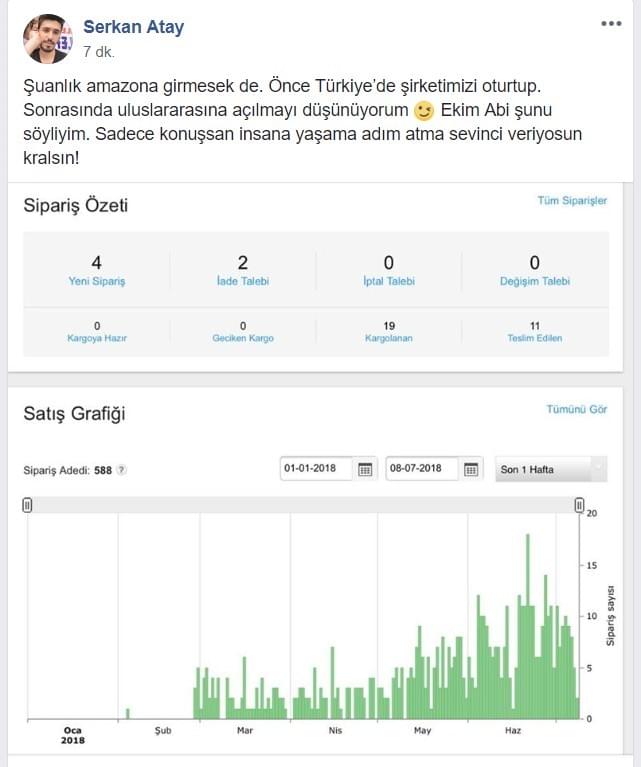Click the start date calendar icon
The height and width of the screenshot is (767, 641).
pyautogui.click(x=365, y=469)
